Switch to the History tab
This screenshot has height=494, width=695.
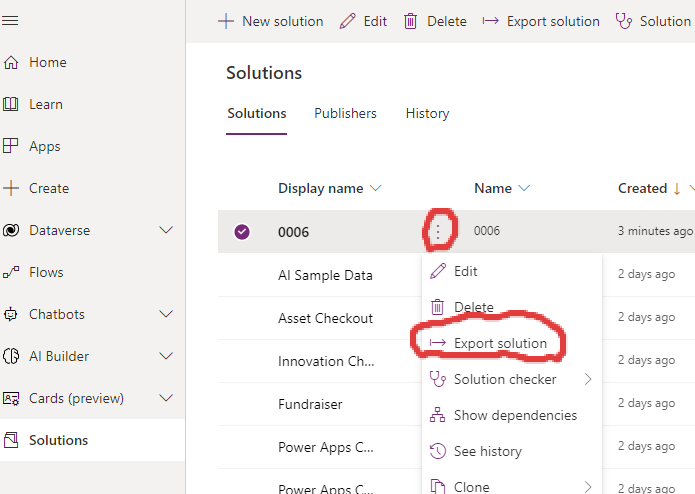pyautogui.click(x=427, y=113)
